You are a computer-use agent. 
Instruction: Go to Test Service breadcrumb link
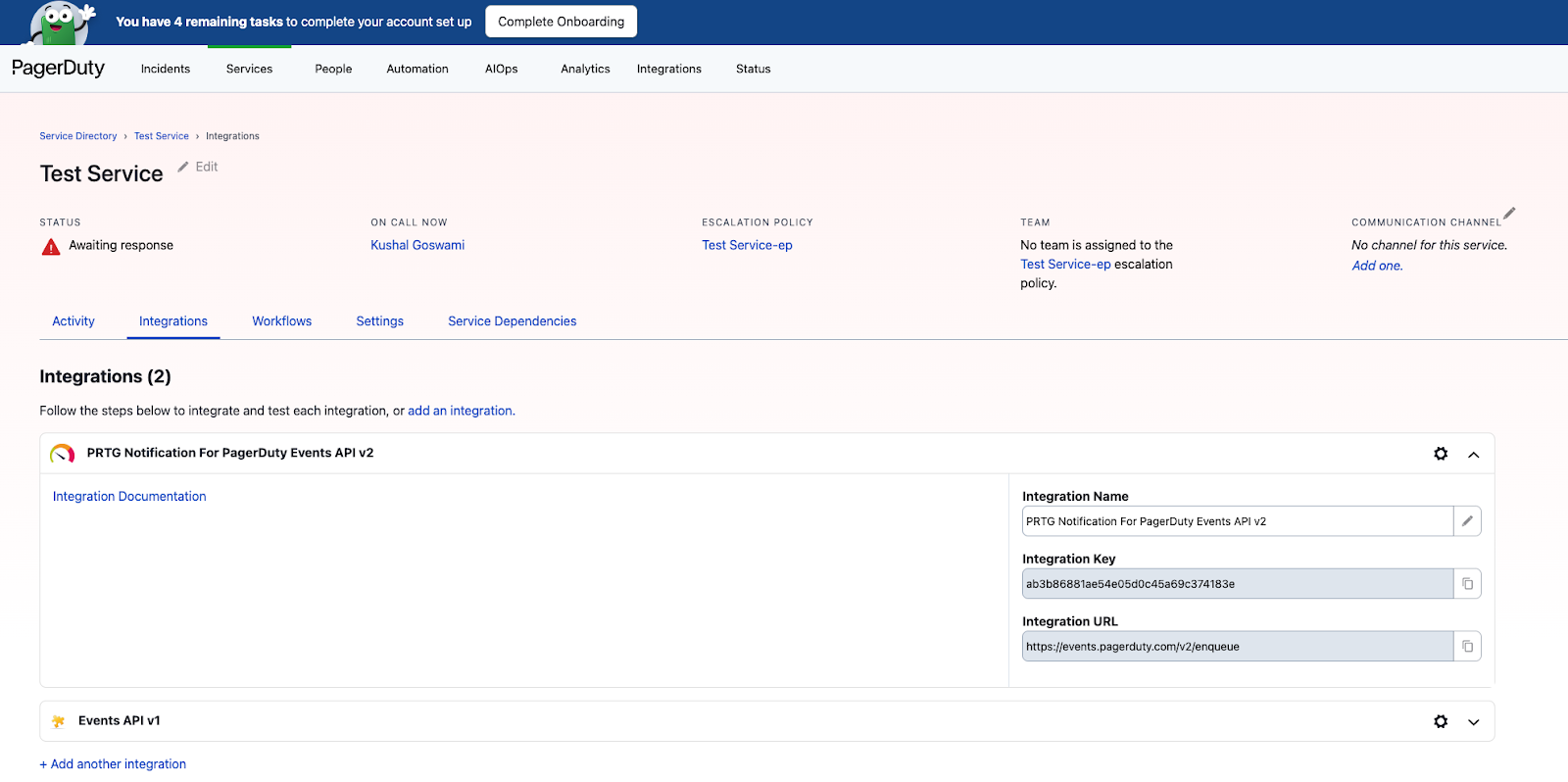pyautogui.click(x=162, y=136)
